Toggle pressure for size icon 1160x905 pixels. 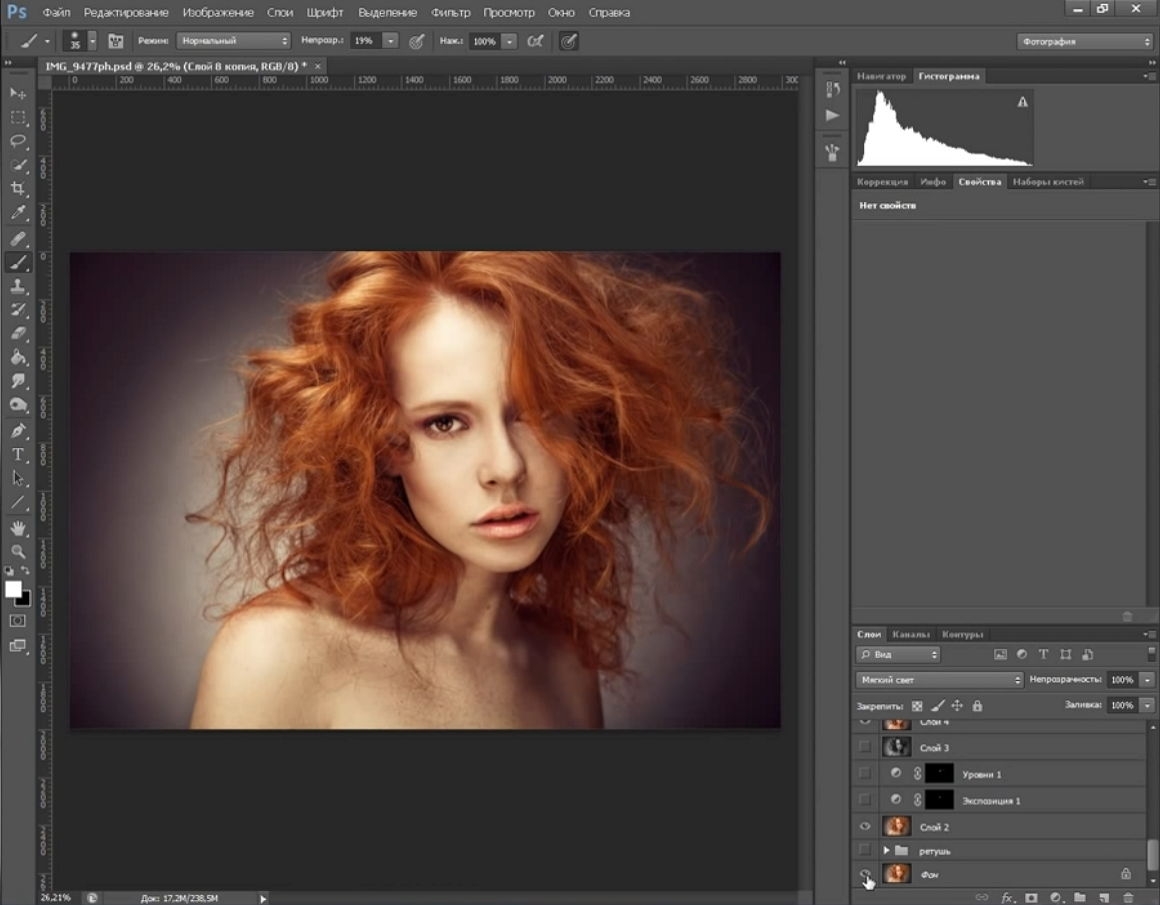(x=568, y=41)
